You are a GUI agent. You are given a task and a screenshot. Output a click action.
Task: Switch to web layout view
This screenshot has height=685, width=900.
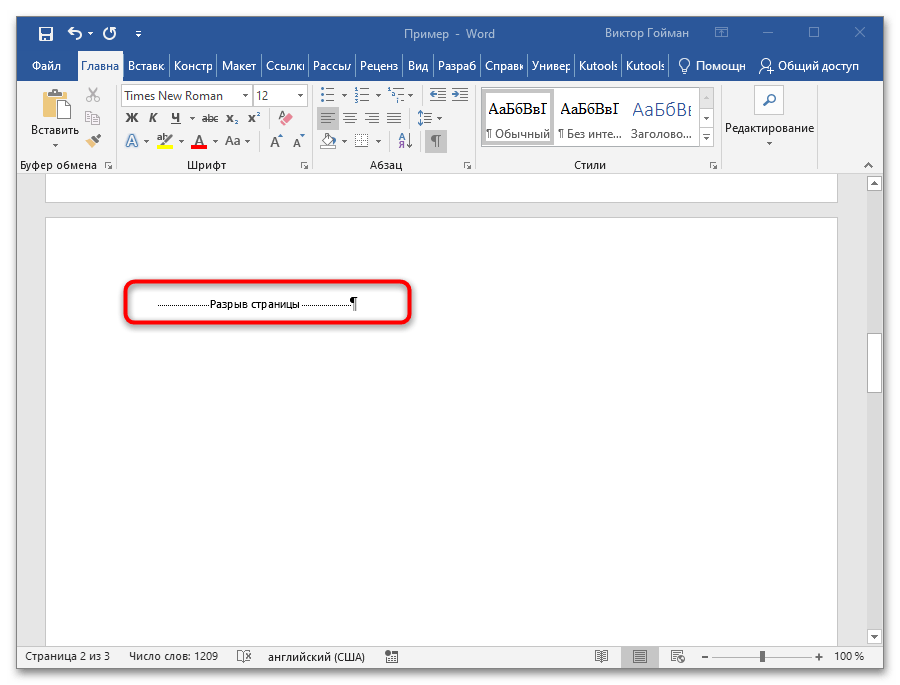(x=677, y=656)
